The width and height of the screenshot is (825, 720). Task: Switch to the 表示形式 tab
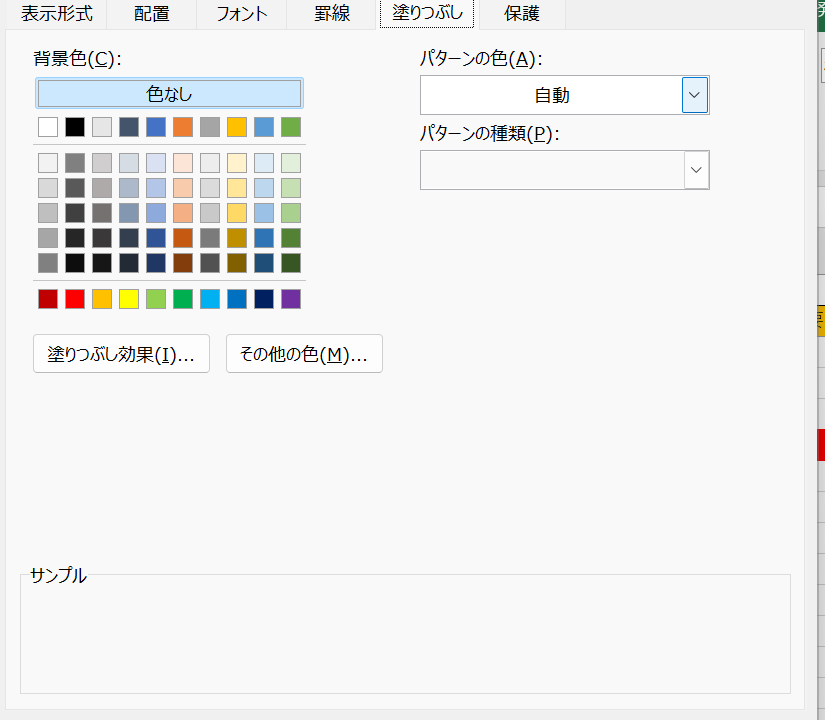pos(57,14)
